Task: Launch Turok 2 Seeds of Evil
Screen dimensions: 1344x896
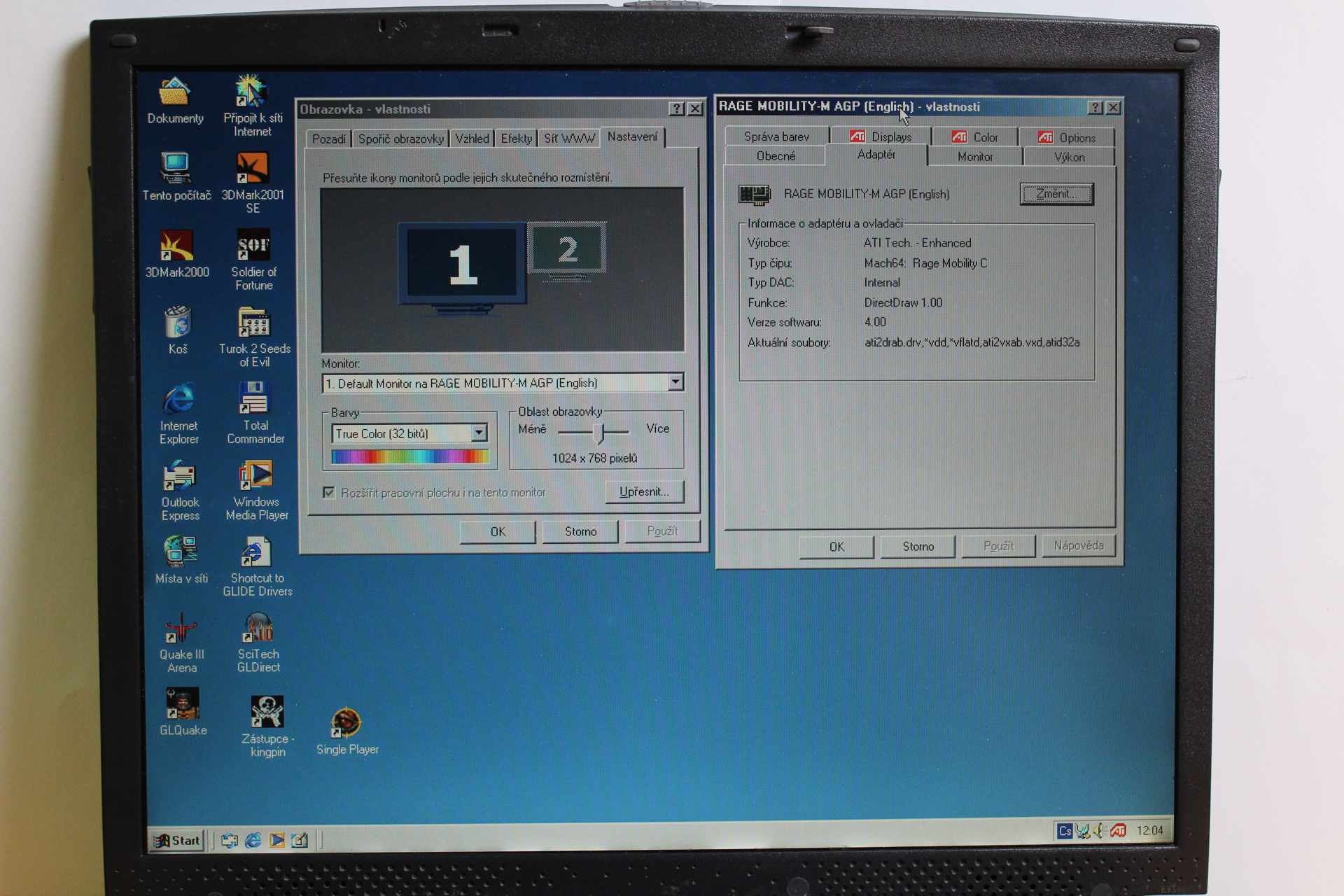Action: [254, 337]
